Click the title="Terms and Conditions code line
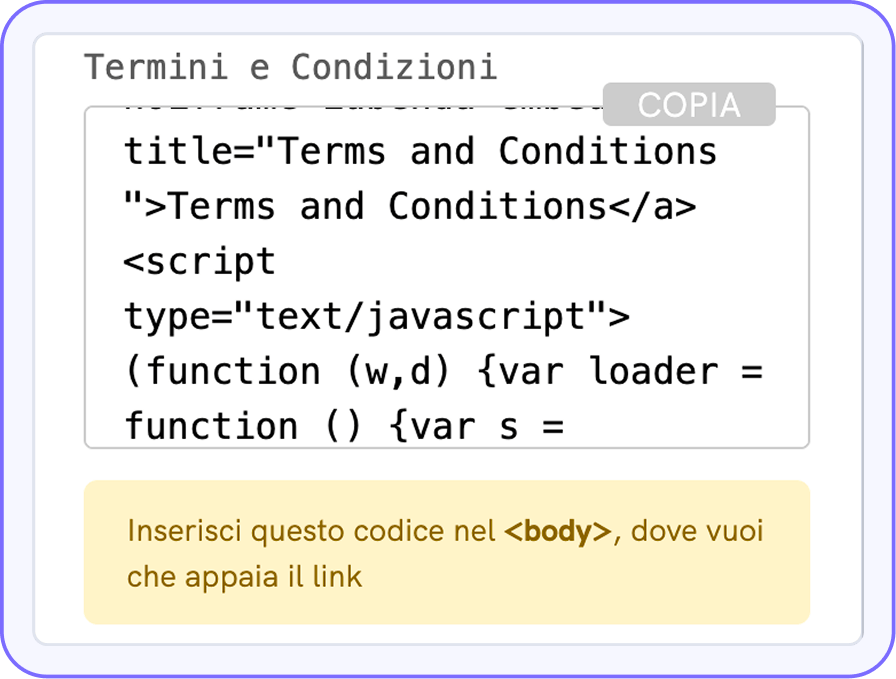The height and width of the screenshot is (679, 896). 420,152
